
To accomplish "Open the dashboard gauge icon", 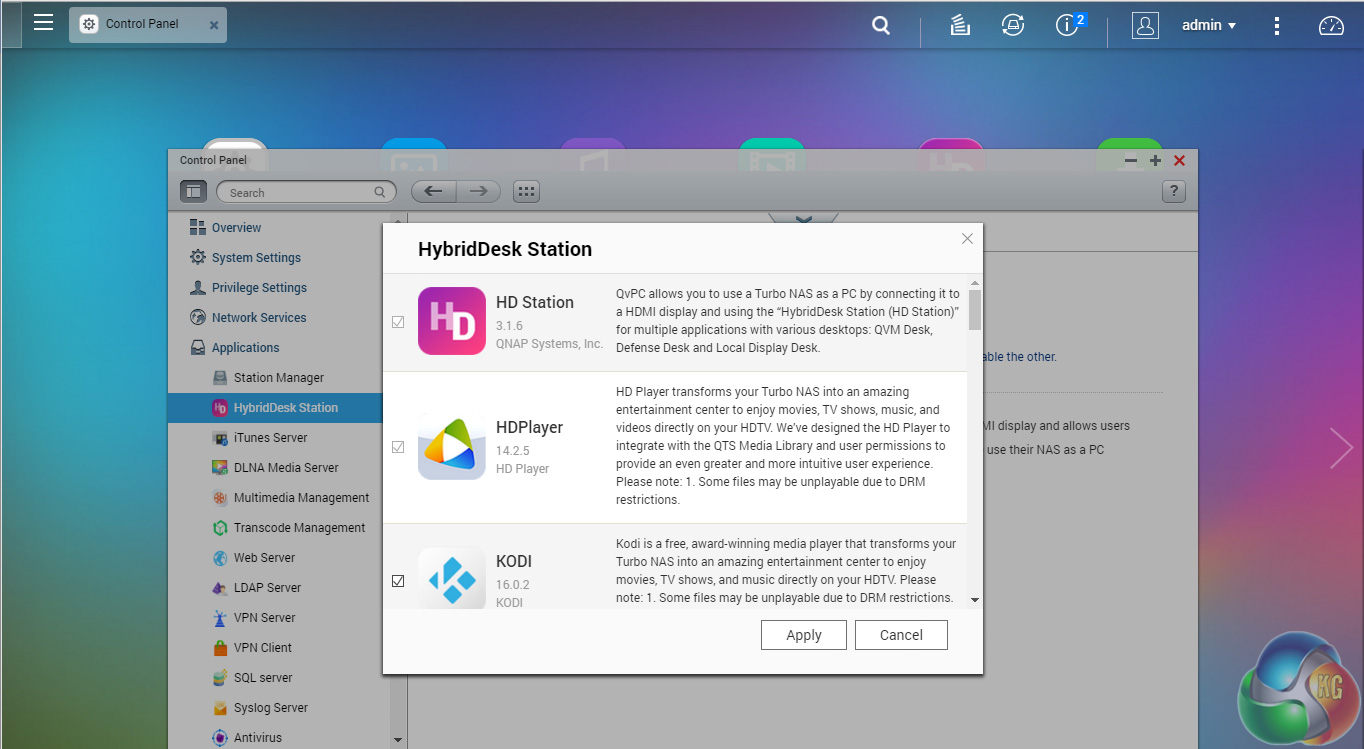I will (1331, 26).
